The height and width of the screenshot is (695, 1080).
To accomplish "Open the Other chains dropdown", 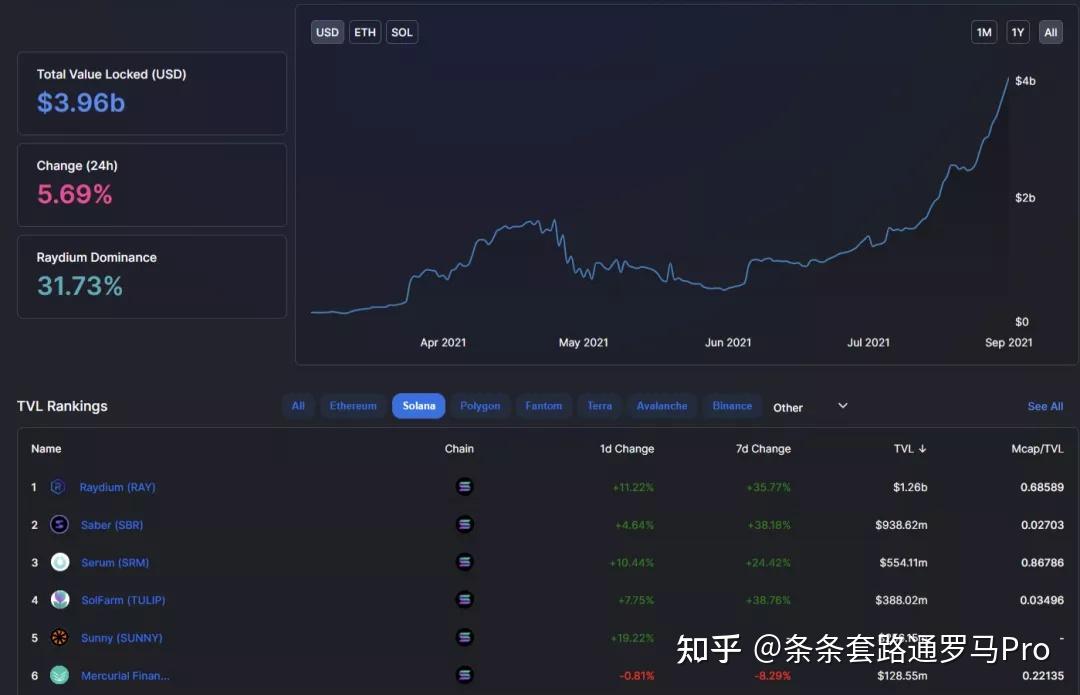I will point(810,407).
